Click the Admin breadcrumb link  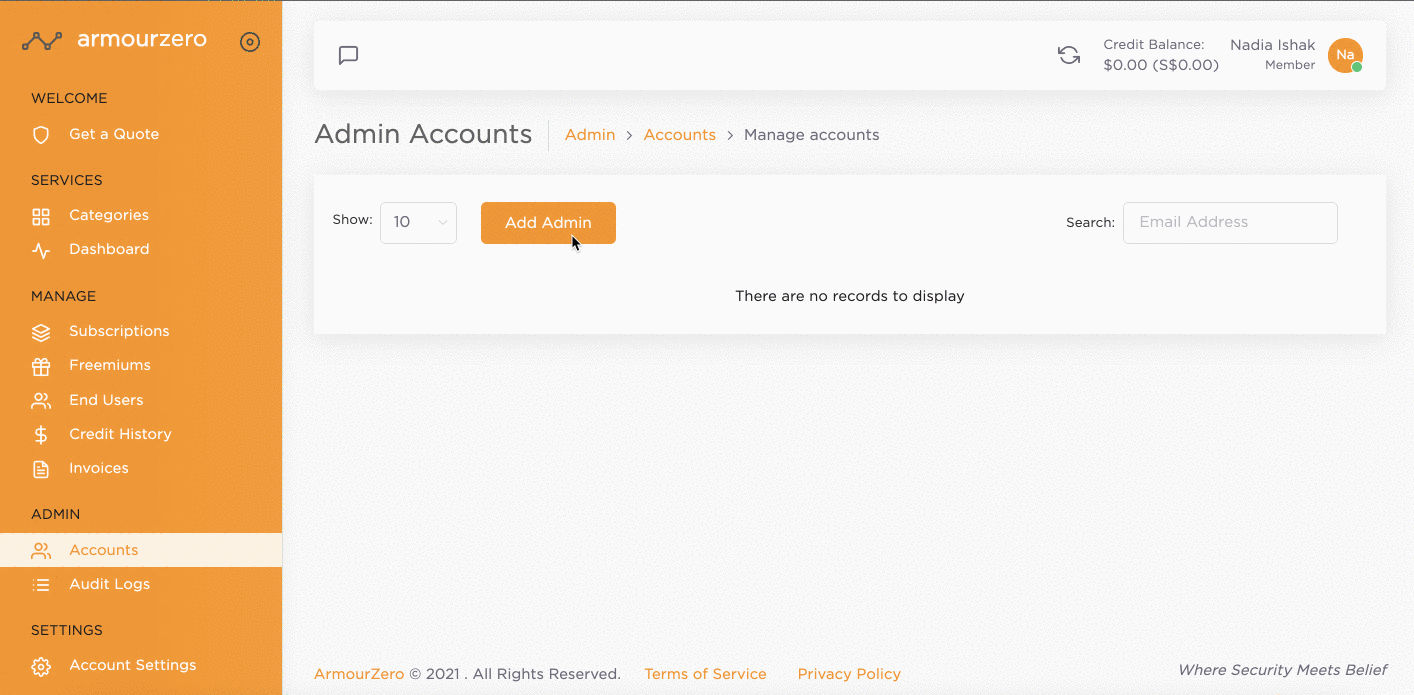(590, 135)
